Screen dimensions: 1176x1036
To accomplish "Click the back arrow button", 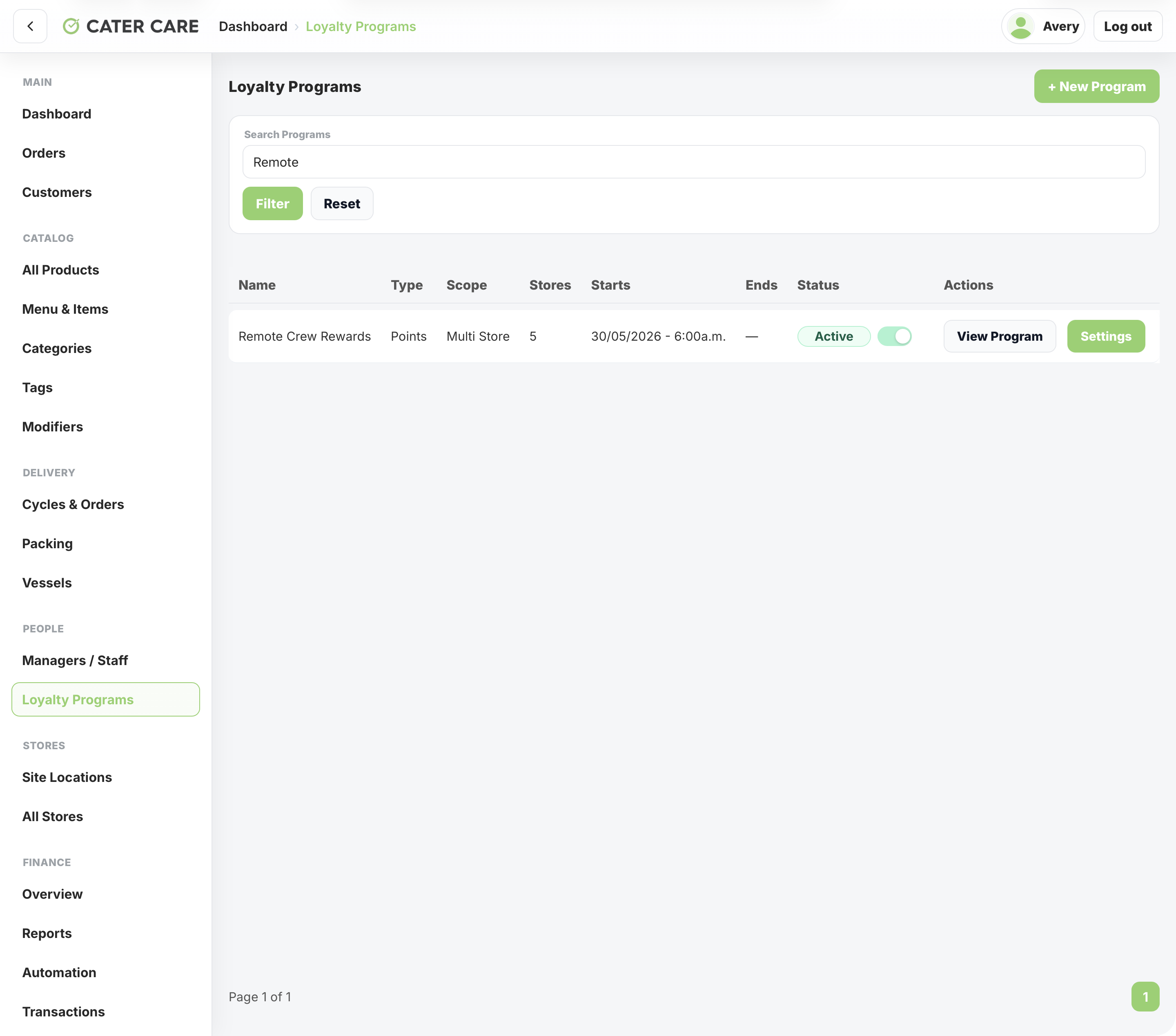I will click(30, 27).
